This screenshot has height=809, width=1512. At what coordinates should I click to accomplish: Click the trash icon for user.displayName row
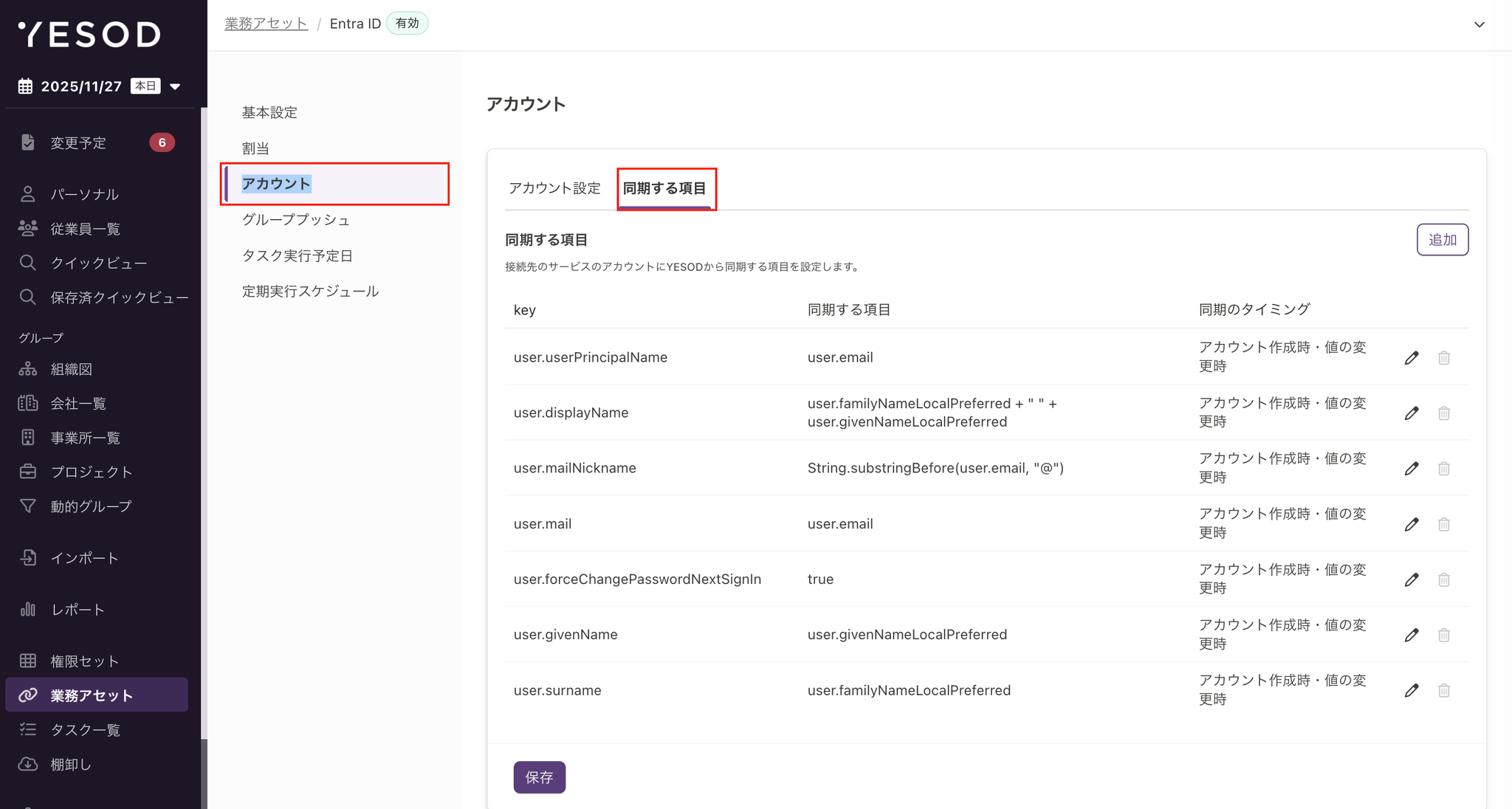click(1443, 413)
